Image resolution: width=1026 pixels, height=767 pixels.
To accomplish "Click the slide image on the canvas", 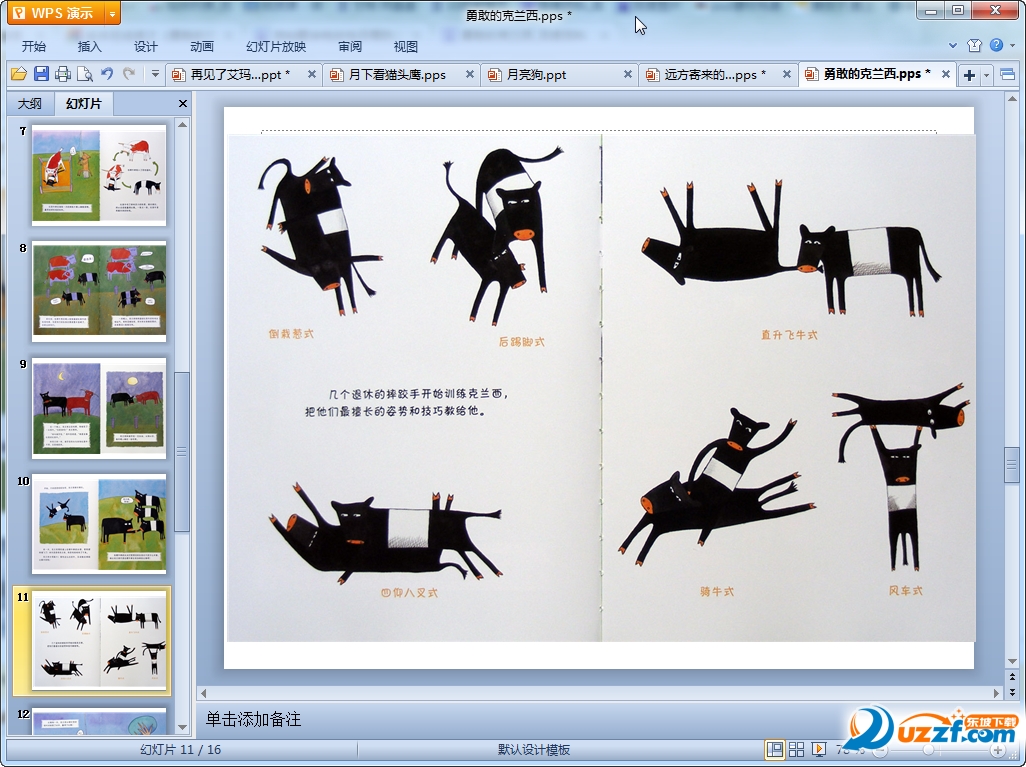I will coord(601,387).
